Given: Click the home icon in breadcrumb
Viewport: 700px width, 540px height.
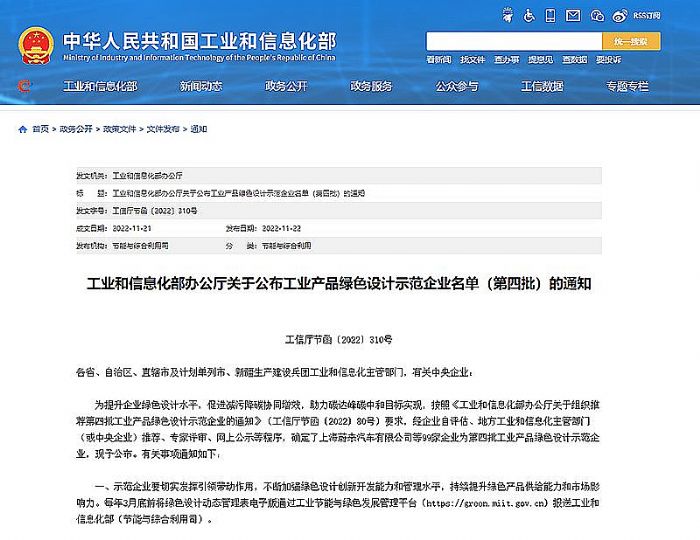Looking at the screenshot, I should (x=23, y=129).
